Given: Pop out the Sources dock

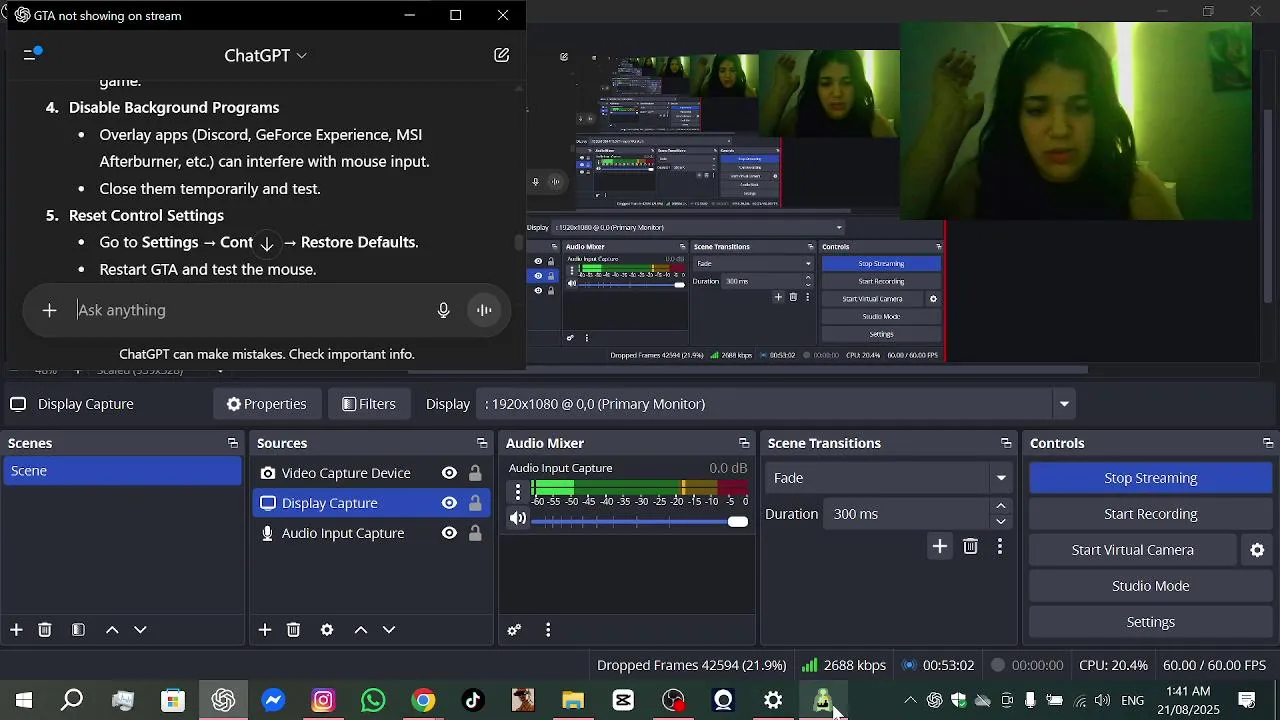Looking at the screenshot, I should tap(482, 443).
